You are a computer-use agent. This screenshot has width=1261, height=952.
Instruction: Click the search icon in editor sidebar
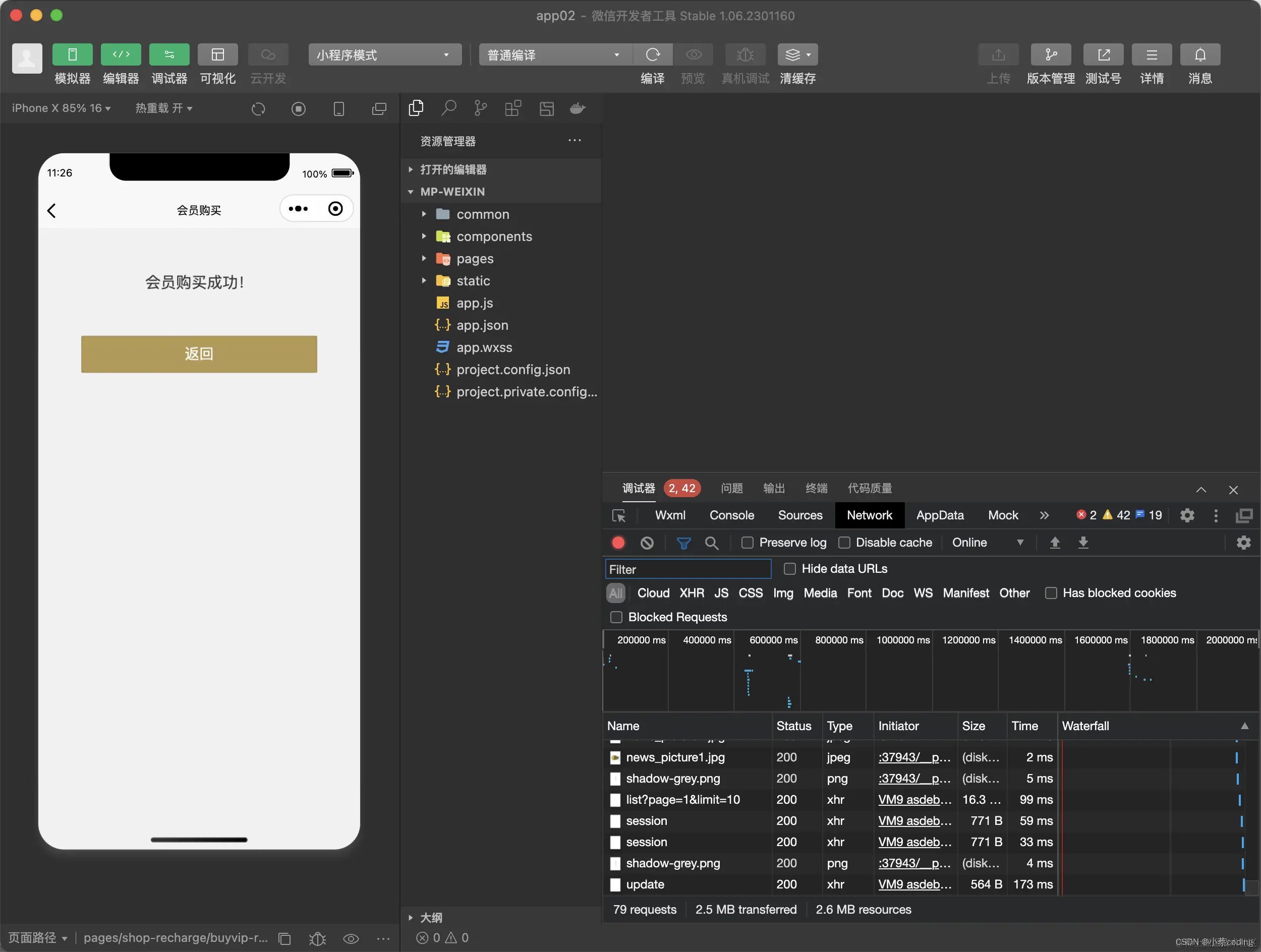pyautogui.click(x=448, y=108)
